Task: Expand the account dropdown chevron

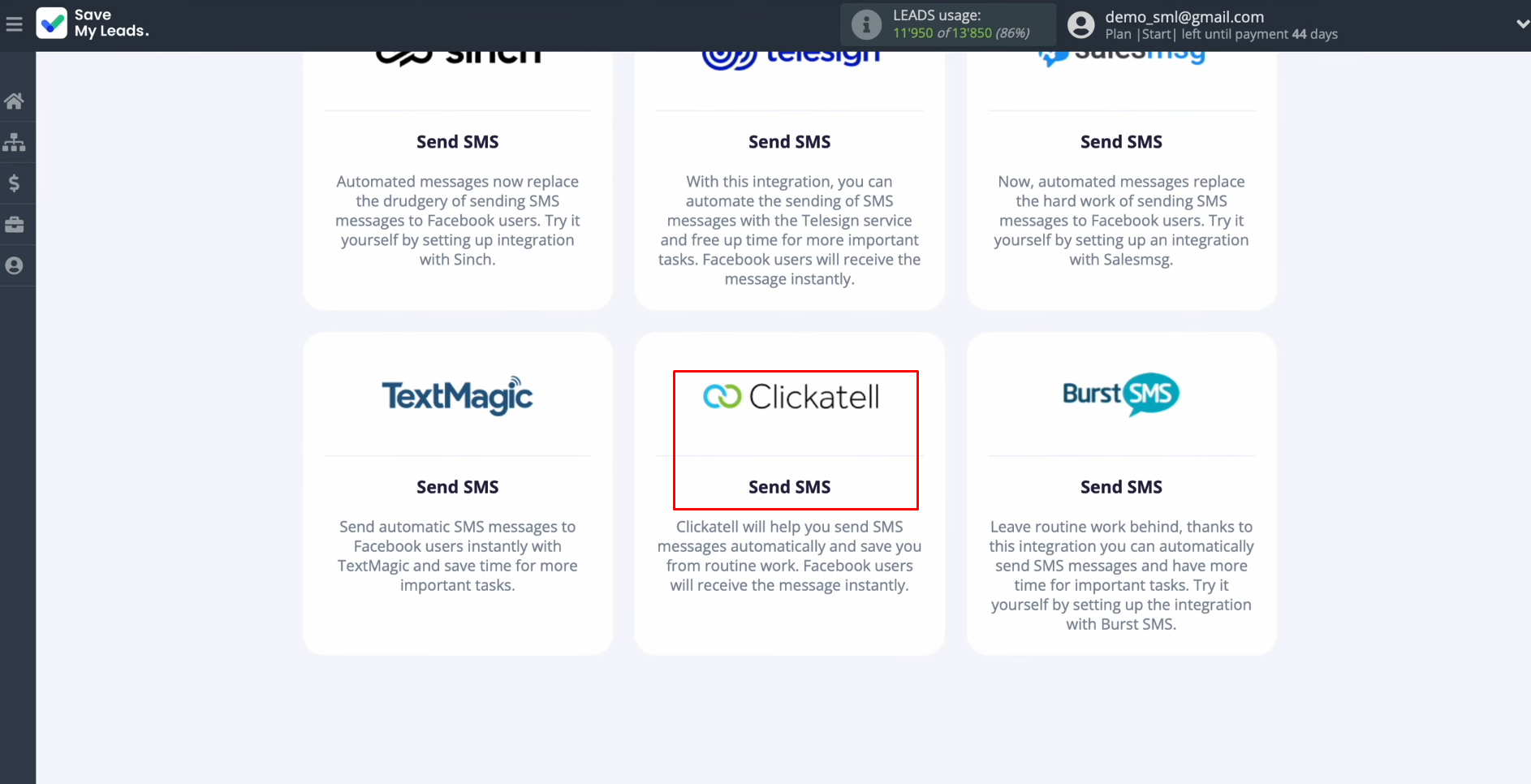Action: point(1522,24)
